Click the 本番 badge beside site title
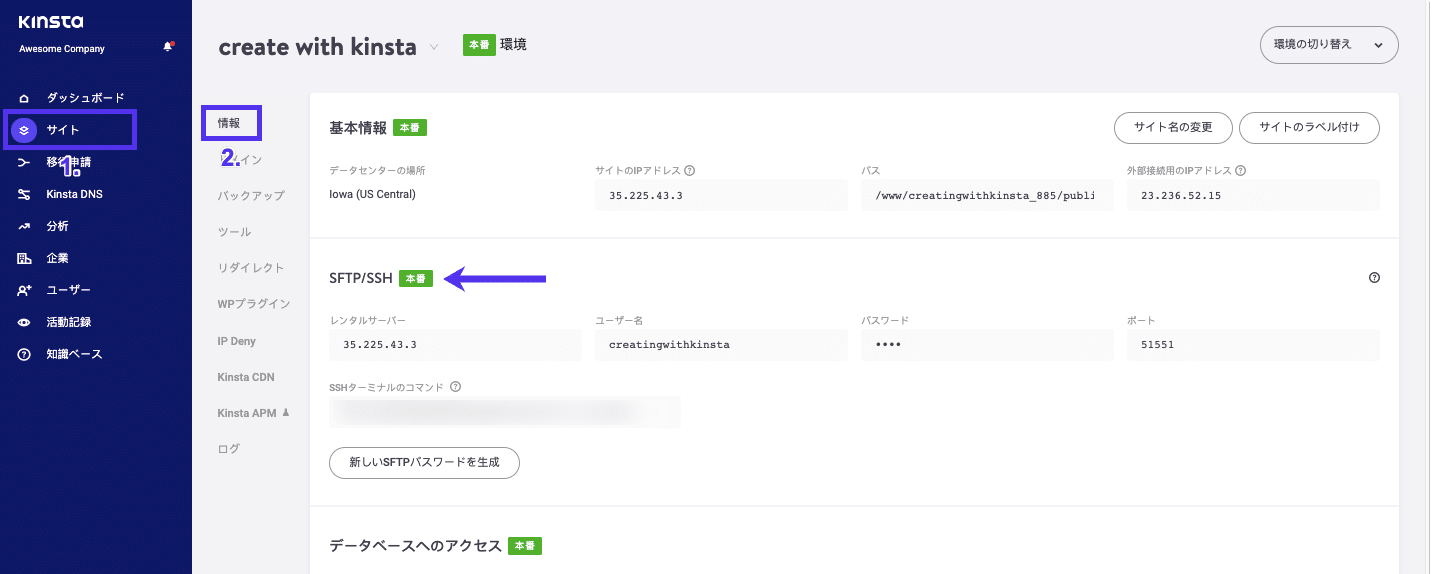This screenshot has height=574, width=1432. [479, 45]
